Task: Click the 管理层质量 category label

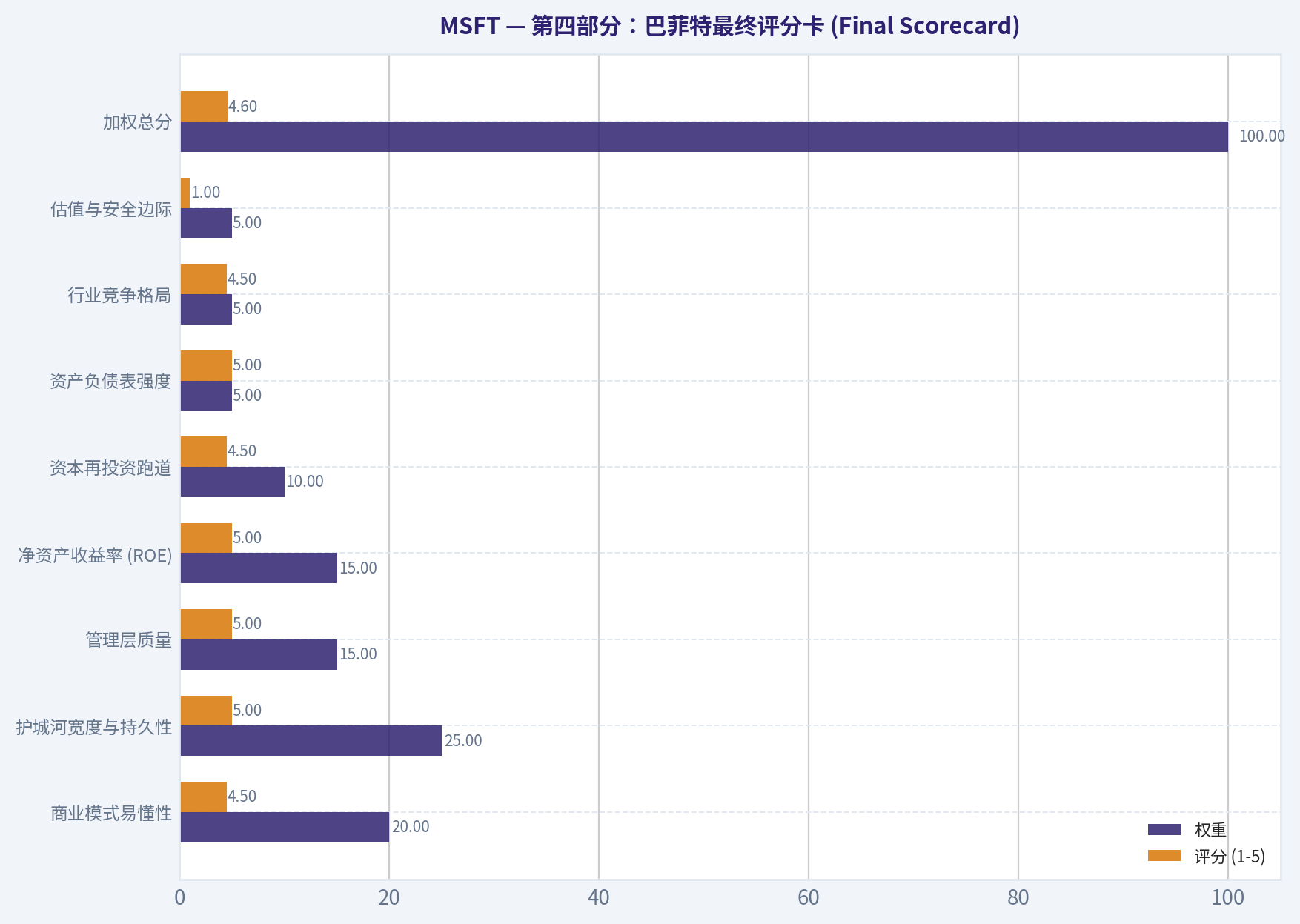Action: (128, 639)
